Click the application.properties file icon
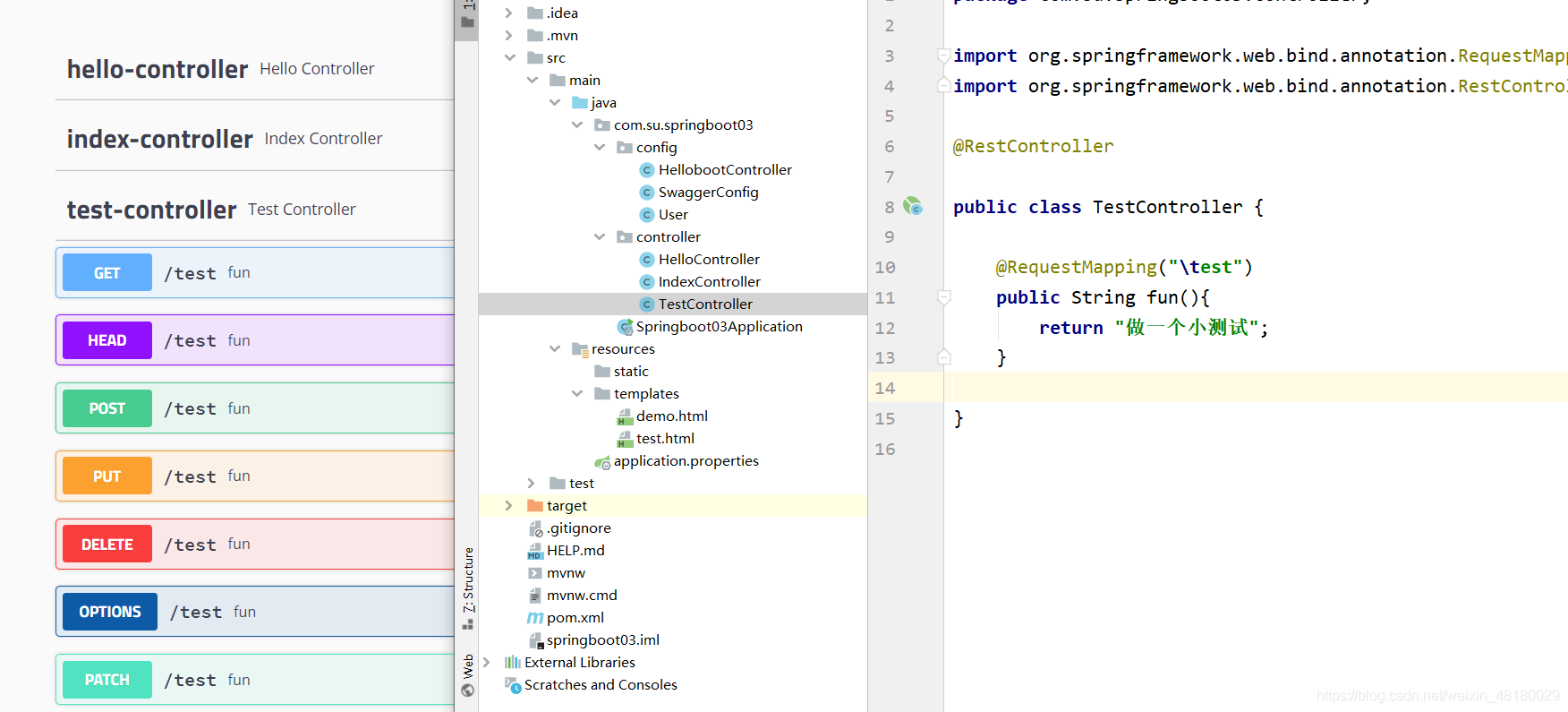 [602, 462]
